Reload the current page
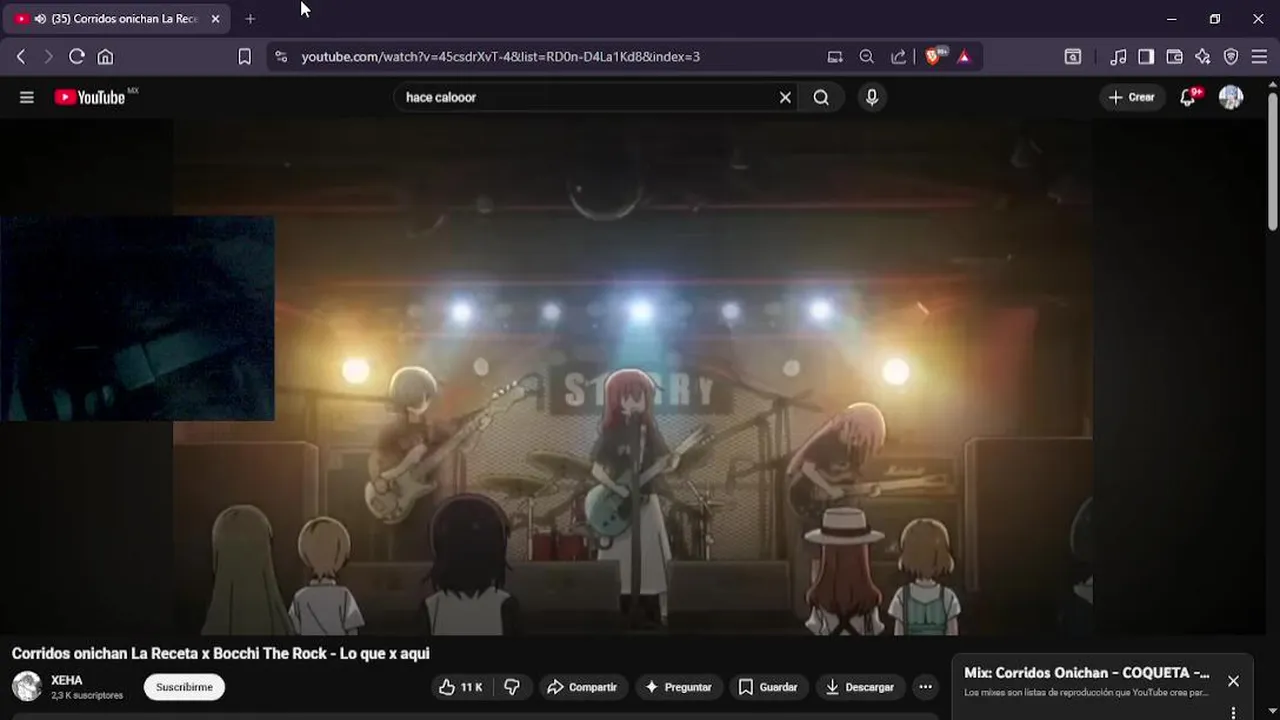Viewport: 1280px width, 720px height. 76,57
